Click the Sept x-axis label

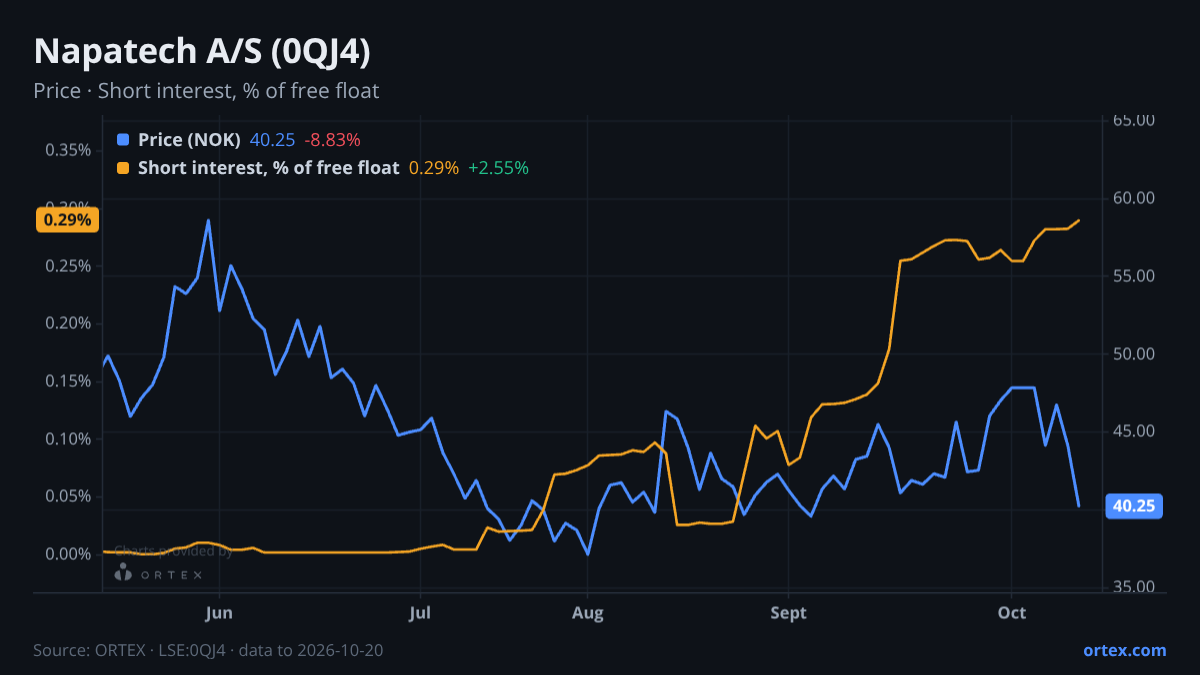pos(789,612)
